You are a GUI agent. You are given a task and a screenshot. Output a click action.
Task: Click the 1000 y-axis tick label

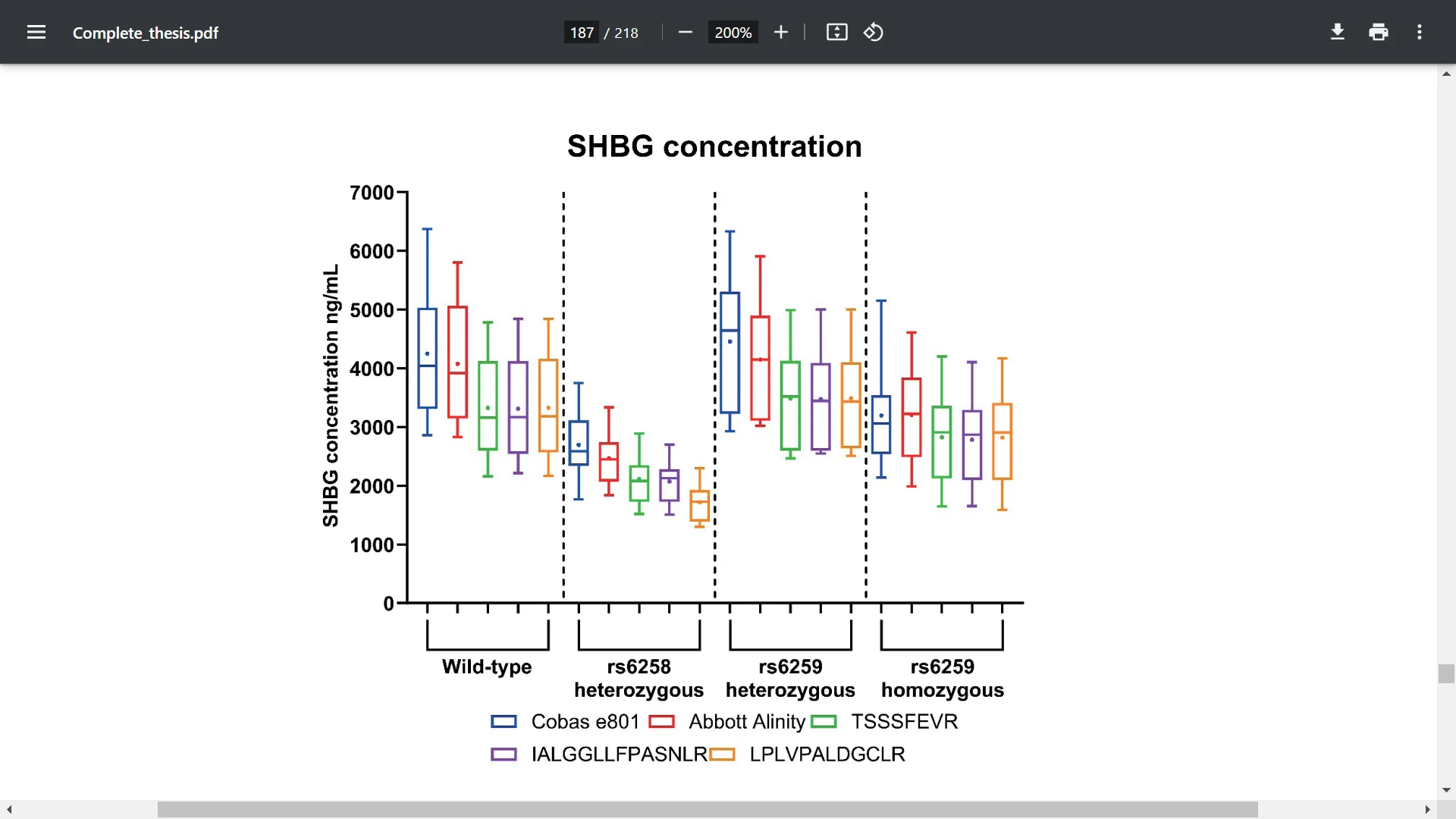(x=372, y=545)
